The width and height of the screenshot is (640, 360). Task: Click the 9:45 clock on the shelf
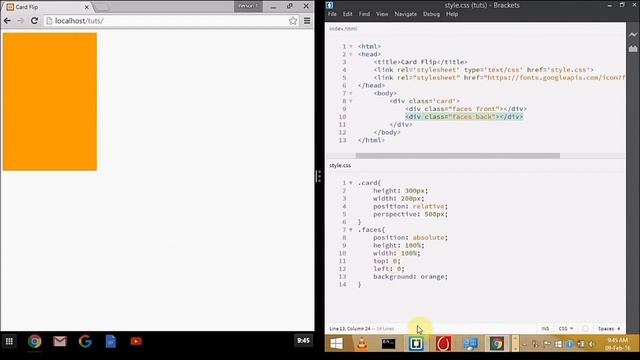tap(303, 340)
